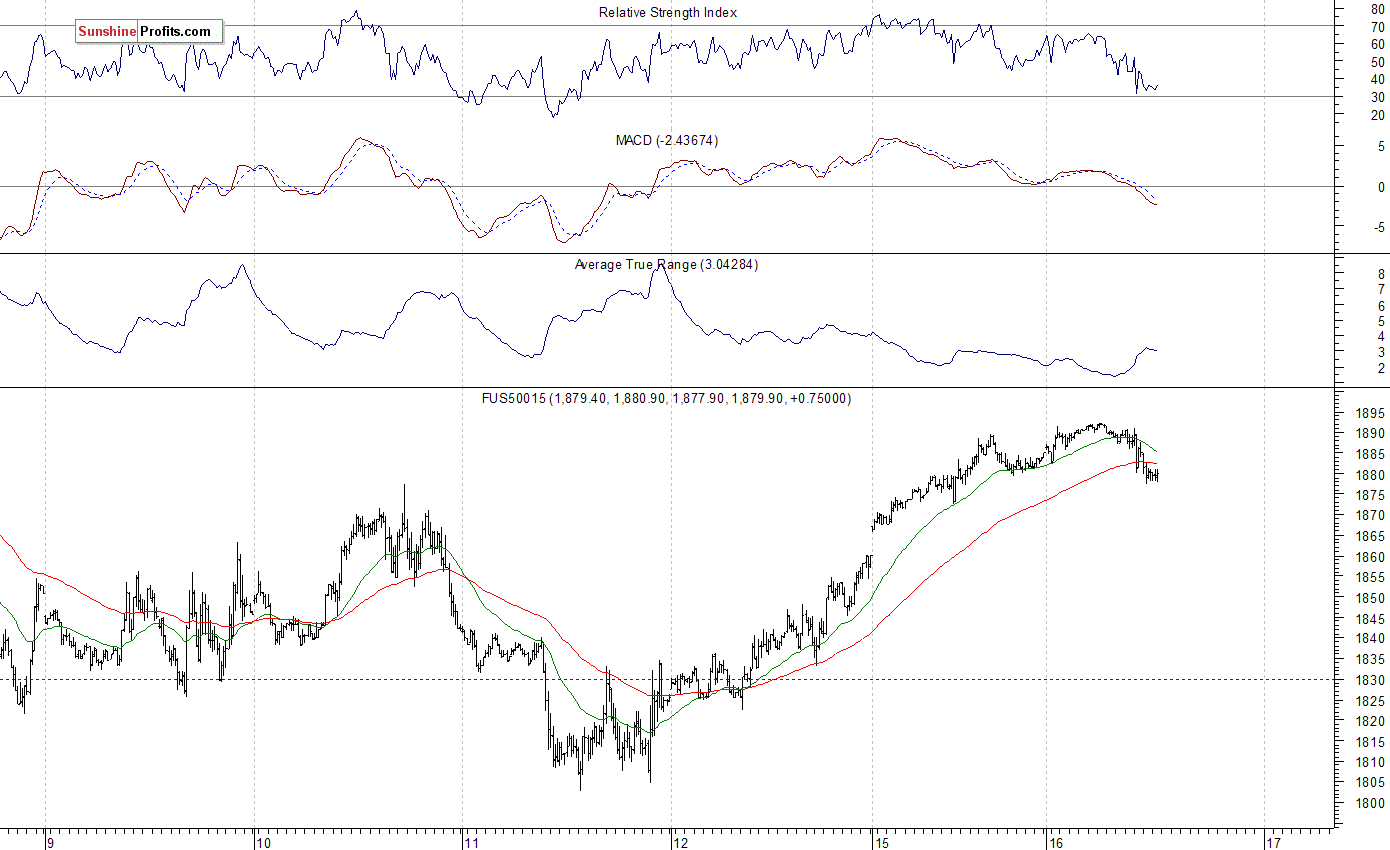Click Average True Range scale value 8
This screenshot has height=850, width=1390.
[x=1381, y=273]
